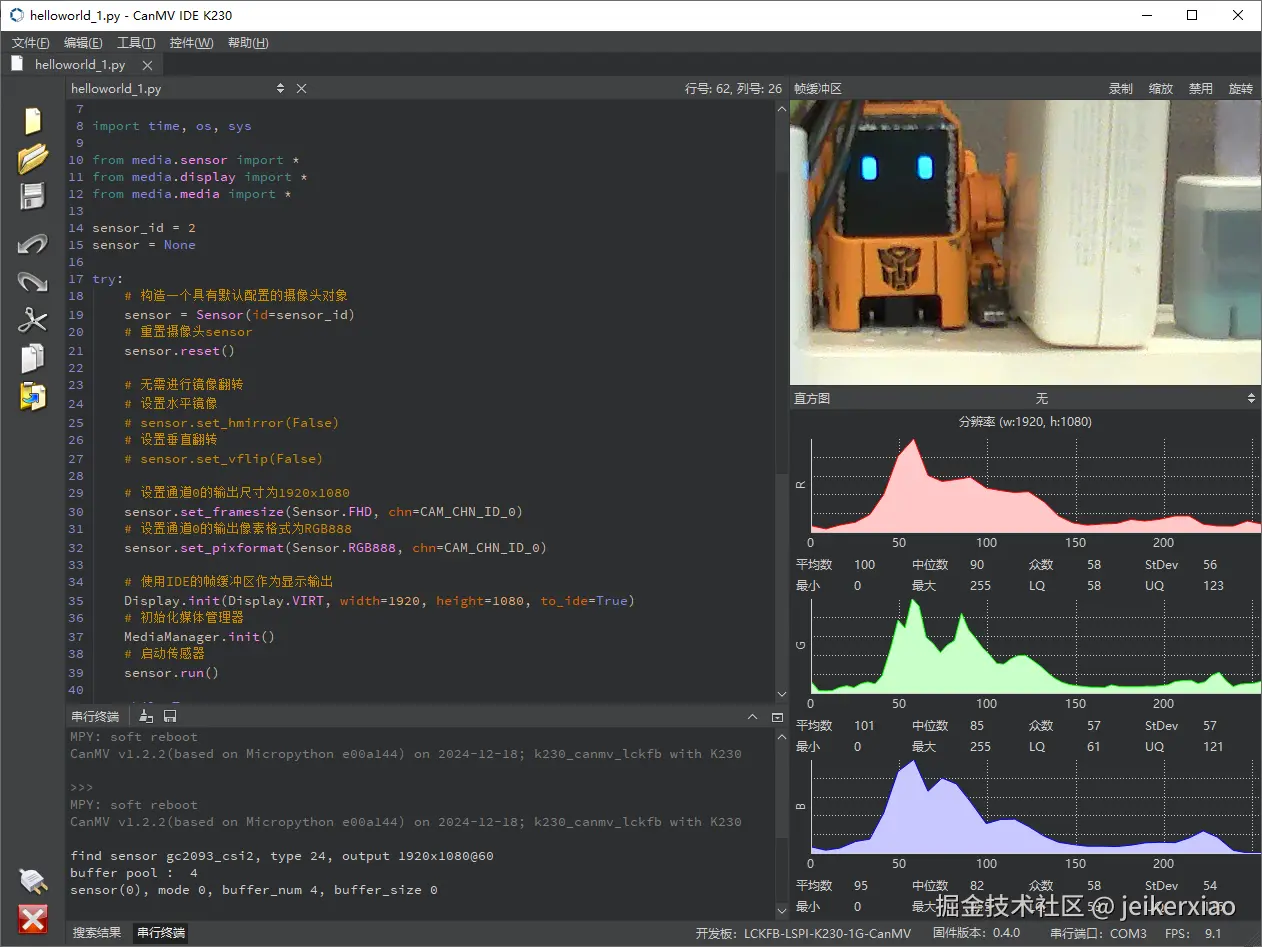
Task: Toggle 录制 recording in the frame buffer header
Action: point(1120,88)
